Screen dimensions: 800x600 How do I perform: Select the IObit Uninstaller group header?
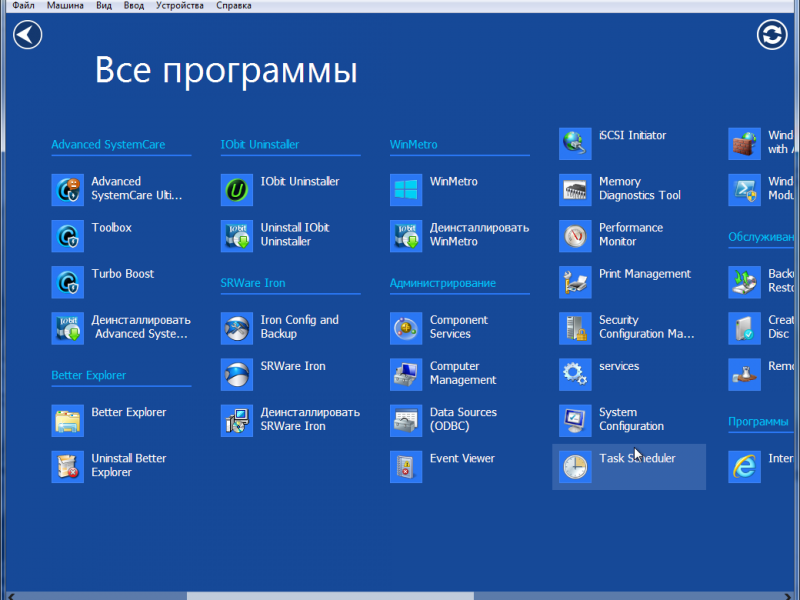(x=260, y=144)
